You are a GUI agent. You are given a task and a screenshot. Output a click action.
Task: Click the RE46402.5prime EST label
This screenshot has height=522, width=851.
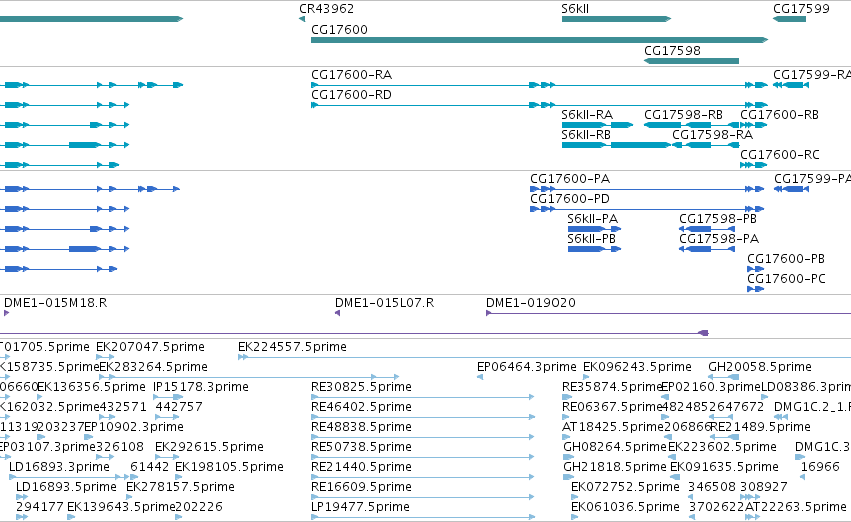pos(361,407)
